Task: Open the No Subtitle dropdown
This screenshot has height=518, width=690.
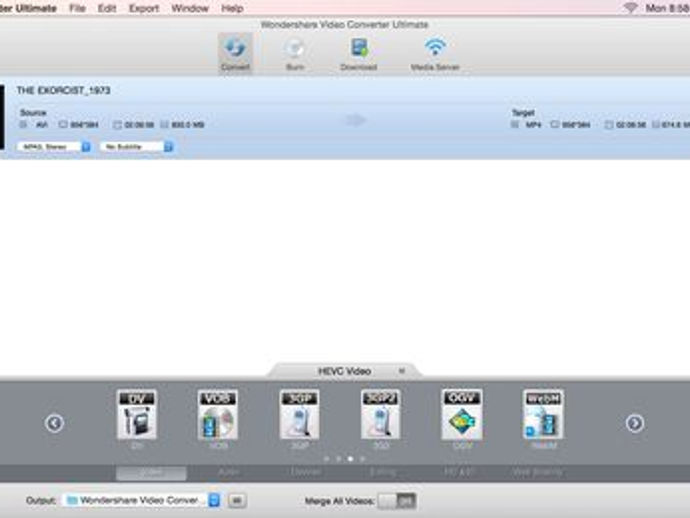Action: tap(137, 147)
